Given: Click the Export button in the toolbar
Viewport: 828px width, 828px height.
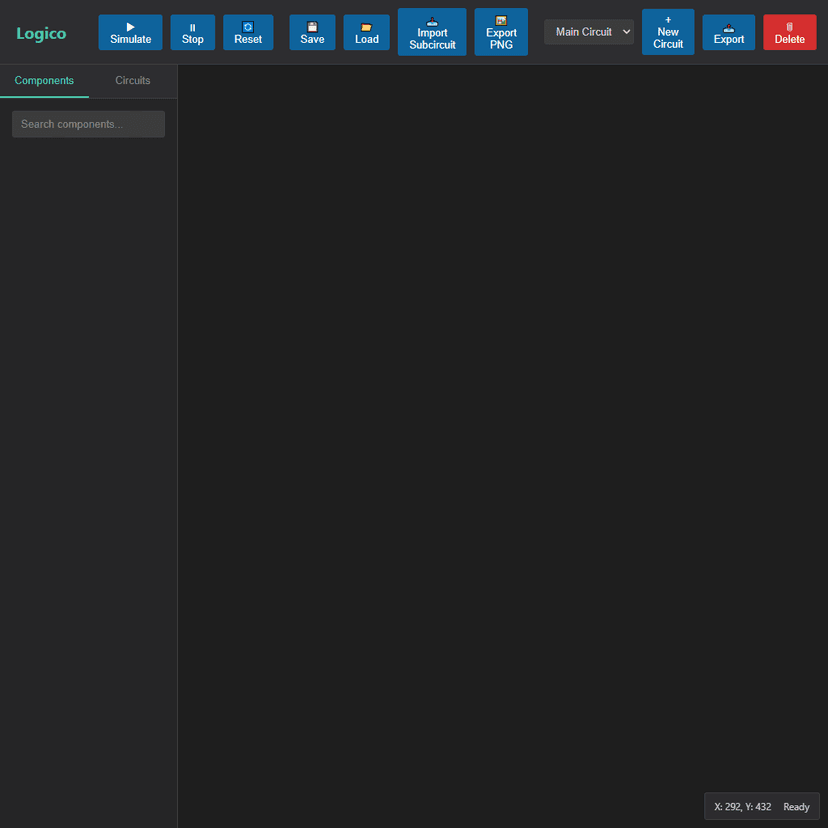Looking at the screenshot, I should click(728, 31).
